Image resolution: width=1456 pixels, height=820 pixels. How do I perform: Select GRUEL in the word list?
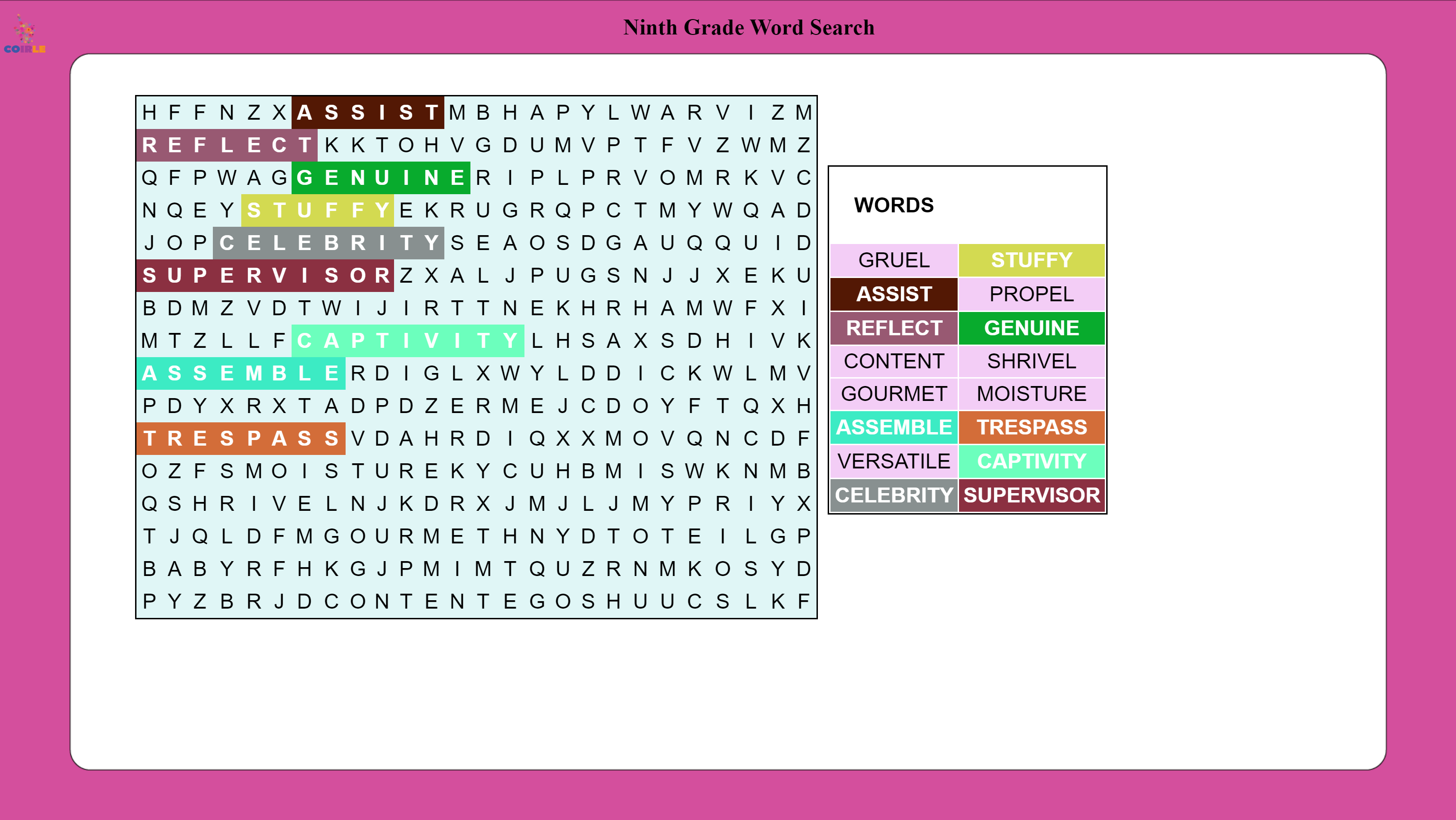894,260
